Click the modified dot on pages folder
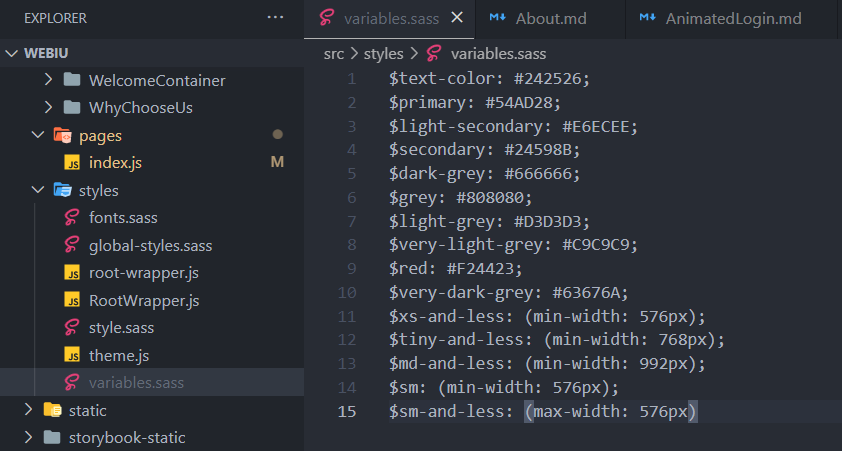Screen dimensions: 842x451 tap(278, 134)
